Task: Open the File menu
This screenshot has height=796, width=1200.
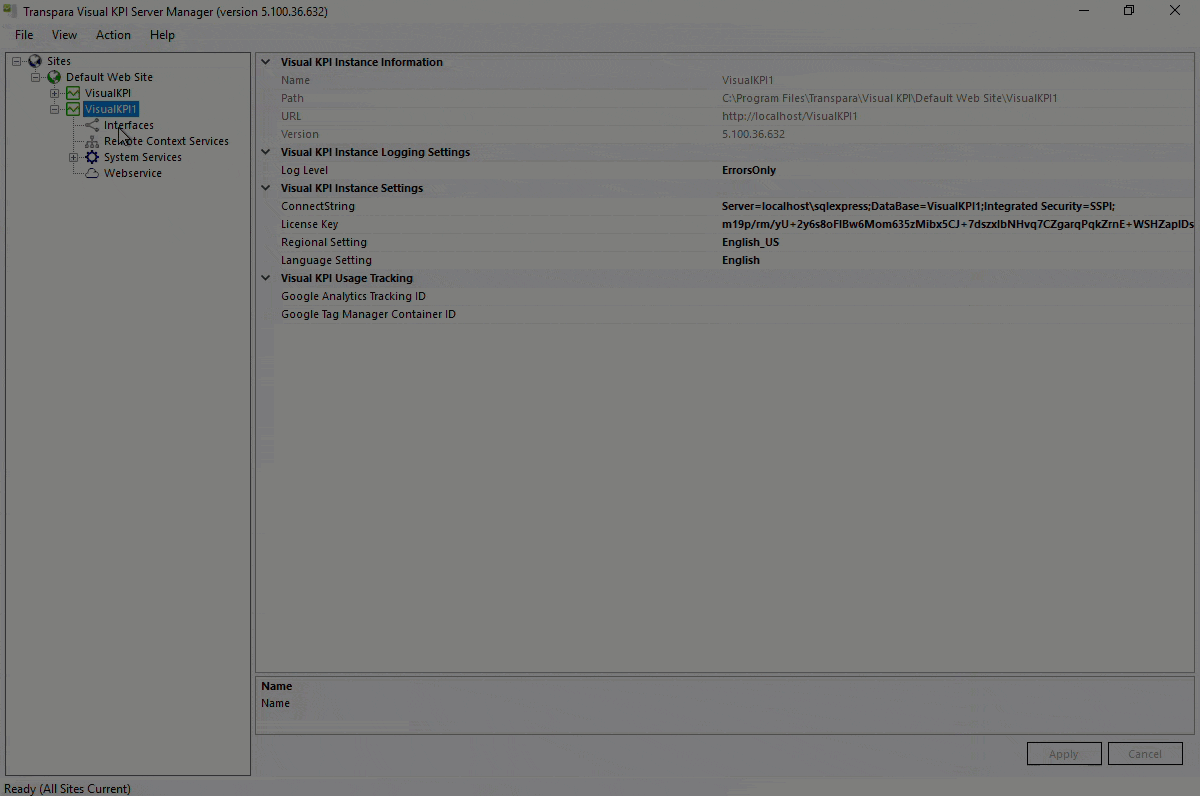Action: click(24, 35)
